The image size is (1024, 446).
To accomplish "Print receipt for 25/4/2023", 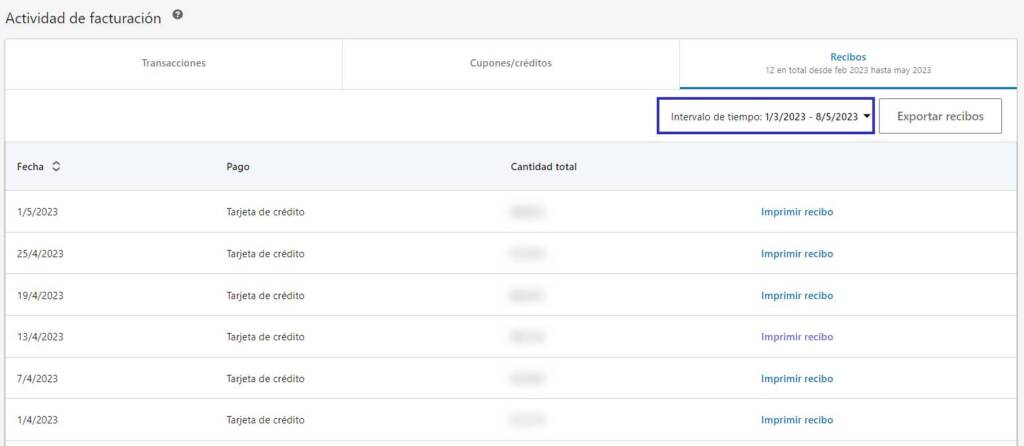I will (x=796, y=254).
